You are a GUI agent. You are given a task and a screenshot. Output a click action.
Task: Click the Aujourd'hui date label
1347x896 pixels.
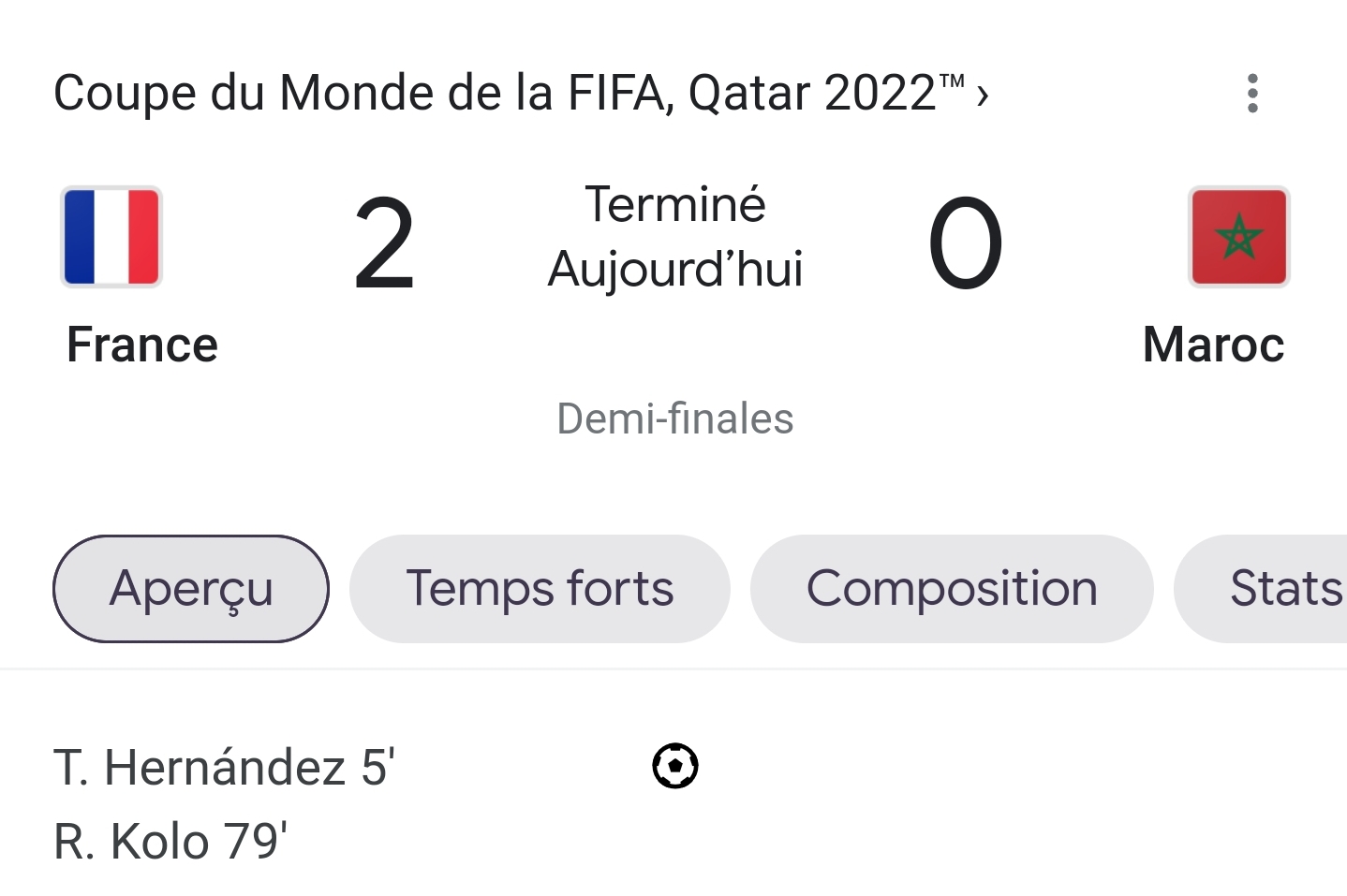[x=675, y=271]
